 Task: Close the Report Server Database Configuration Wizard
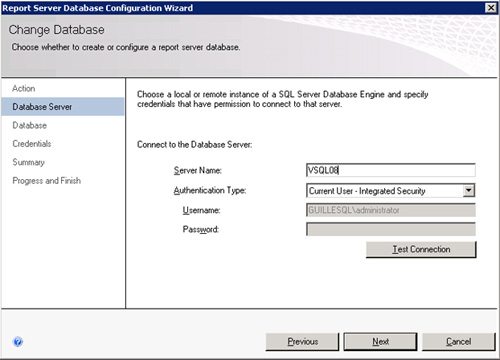click(x=491, y=8)
